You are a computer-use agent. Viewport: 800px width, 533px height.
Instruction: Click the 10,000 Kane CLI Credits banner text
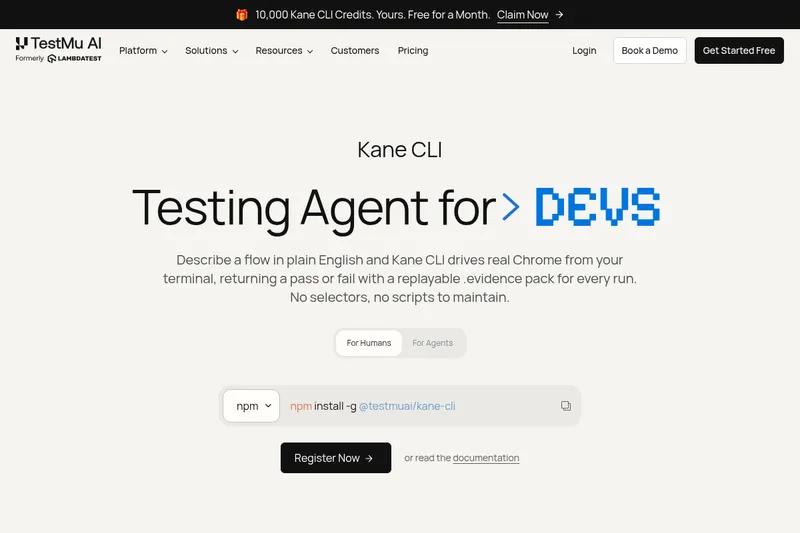tap(372, 15)
